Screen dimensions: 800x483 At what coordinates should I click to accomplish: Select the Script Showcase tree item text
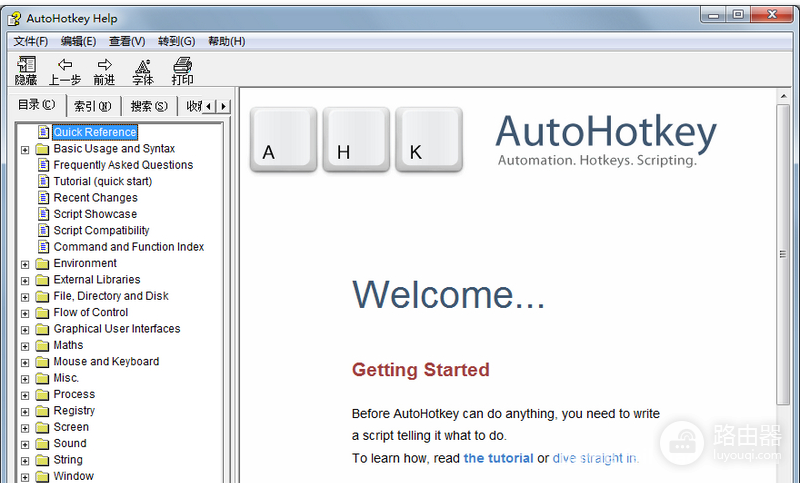coord(95,214)
